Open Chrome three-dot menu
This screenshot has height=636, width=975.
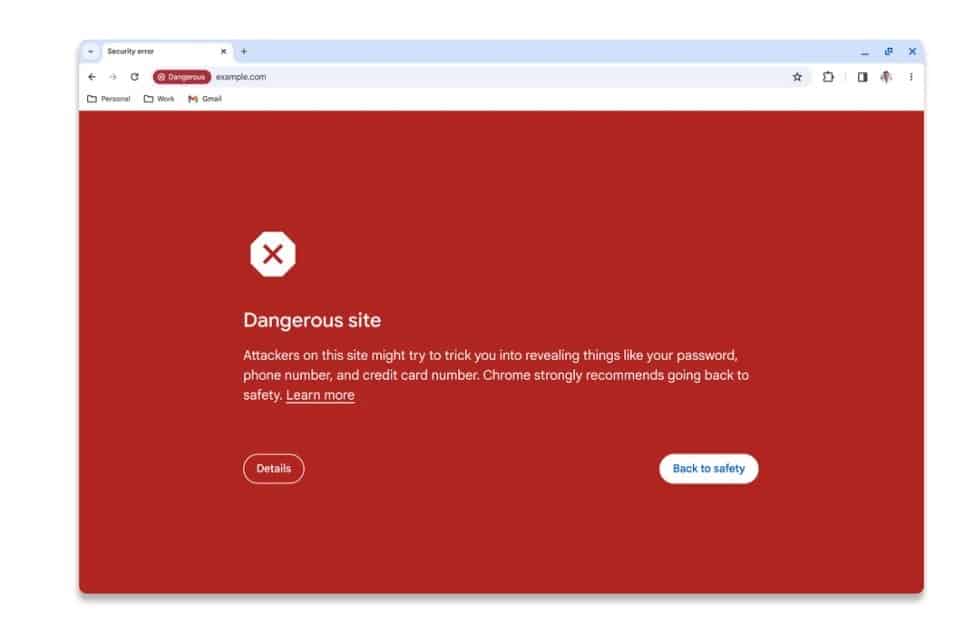[911, 77]
